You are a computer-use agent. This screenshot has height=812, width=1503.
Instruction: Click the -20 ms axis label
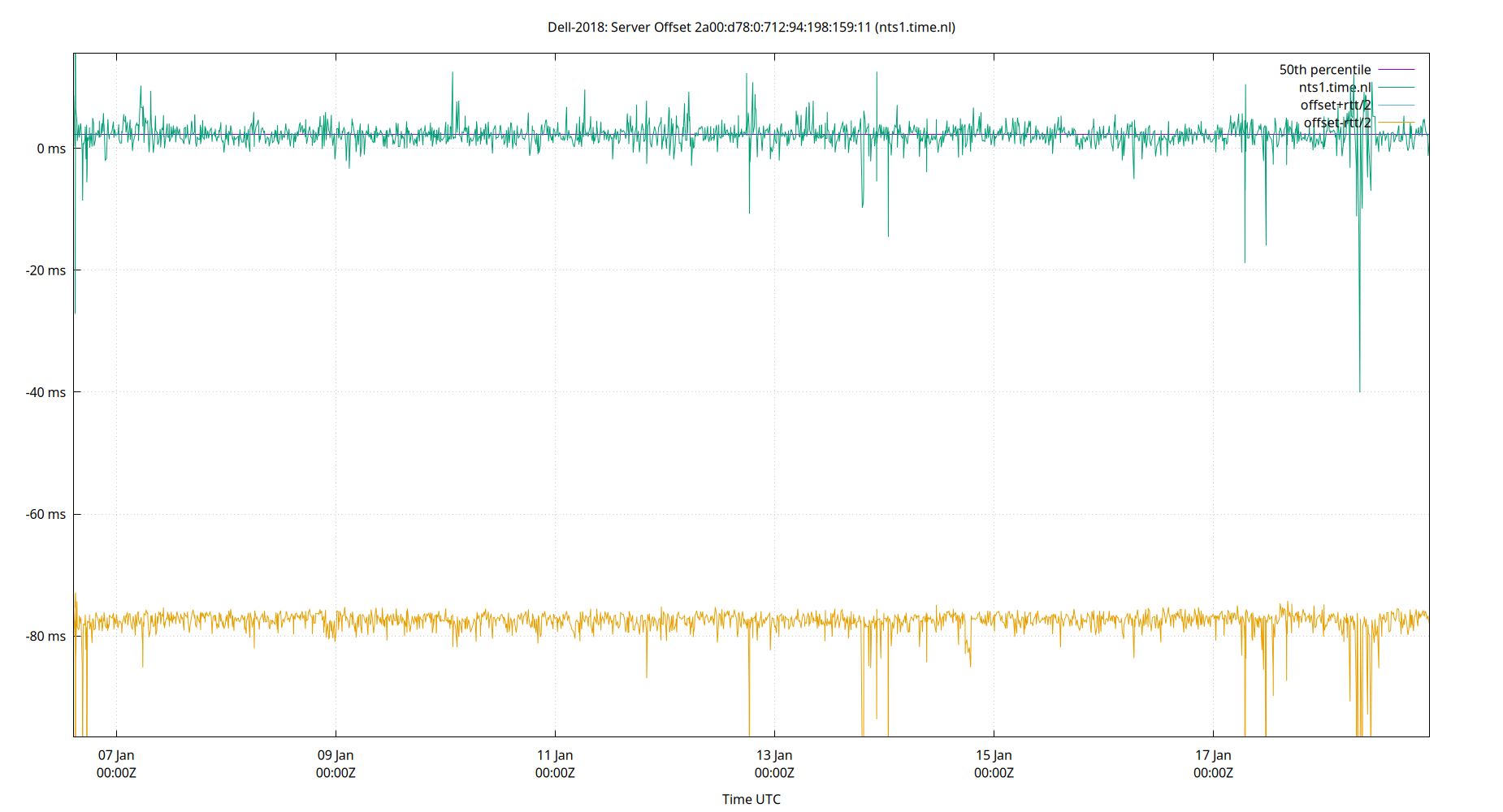(x=47, y=271)
